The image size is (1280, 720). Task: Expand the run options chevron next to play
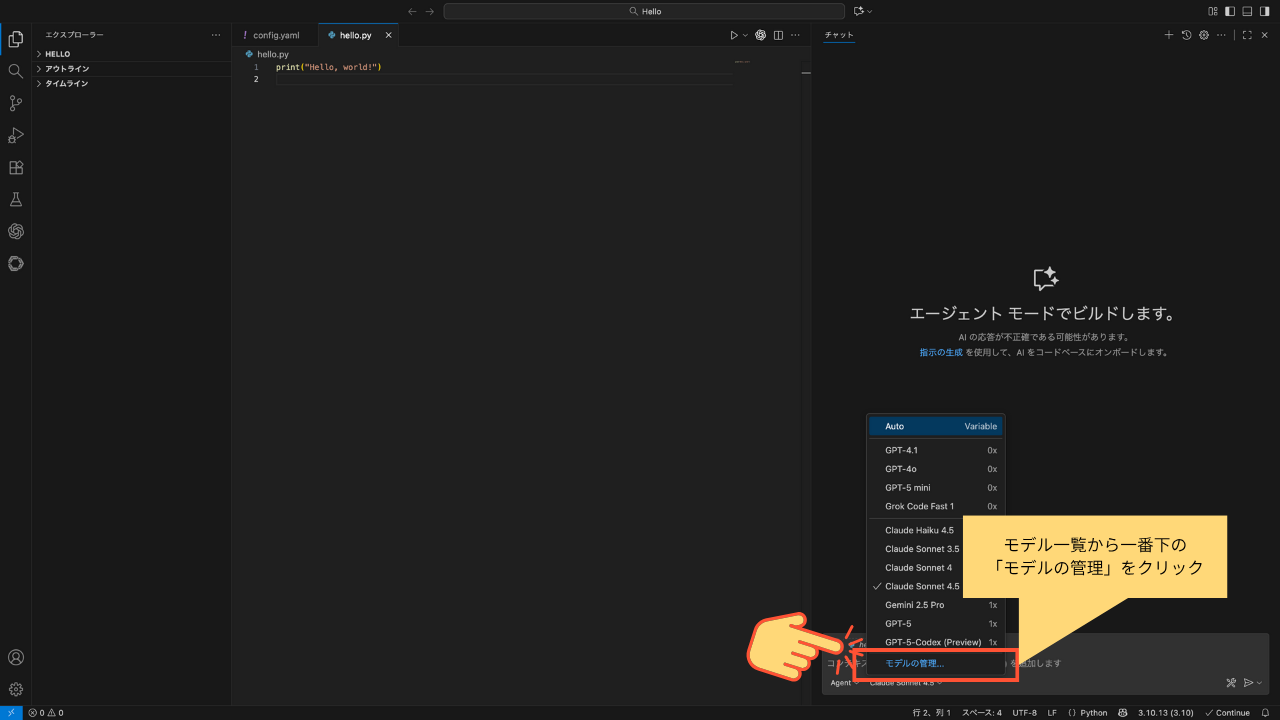(745, 34)
